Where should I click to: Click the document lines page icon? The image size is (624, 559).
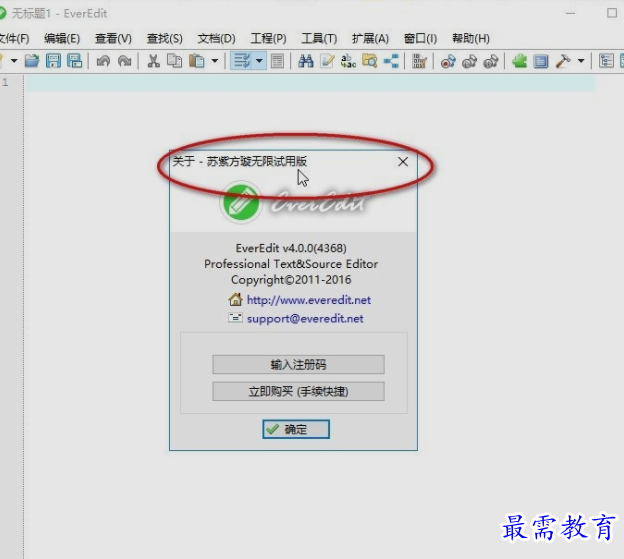point(277,61)
